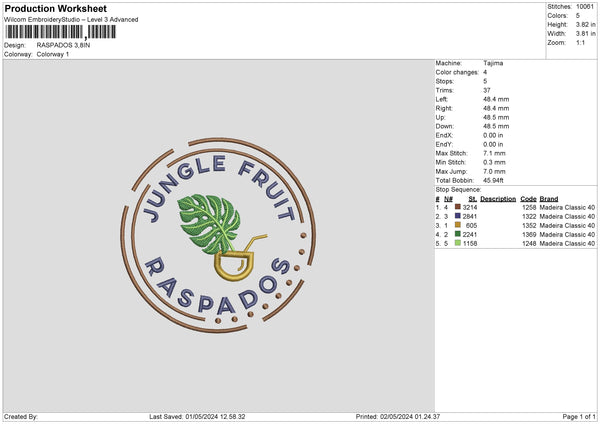This screenshot has height=424, width=600.
Task: Click the Width value 3.81 in
Action: click(x=586, y=34)
